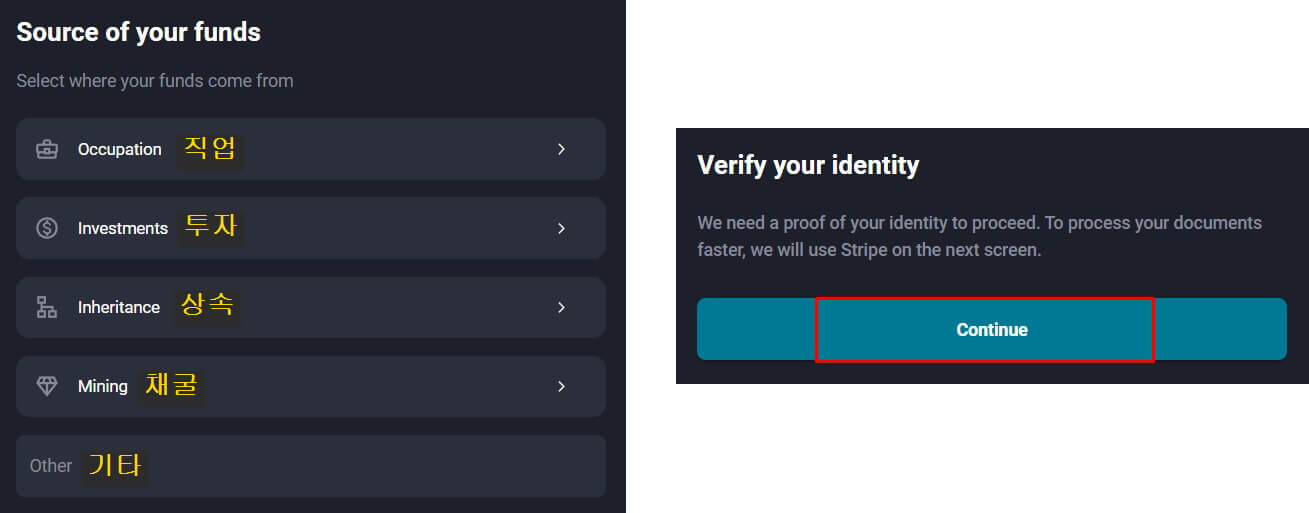Image resolution: width=1309 pixels, height=513 pixels.
Task: Select Mining as source of funds
Action: (x=311, y=386)
